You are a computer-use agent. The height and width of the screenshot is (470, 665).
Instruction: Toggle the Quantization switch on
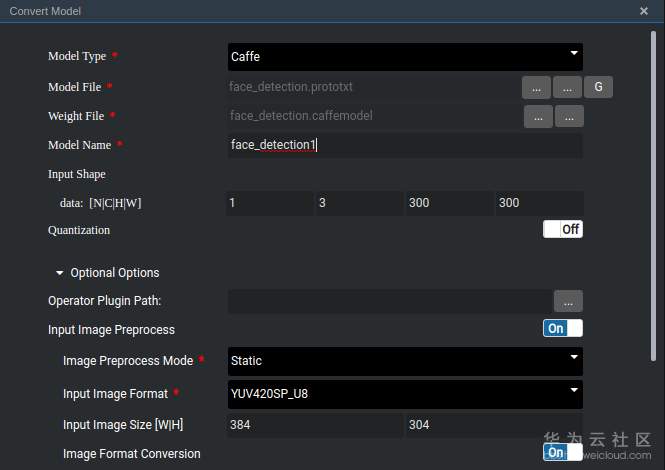pos(563,229)
